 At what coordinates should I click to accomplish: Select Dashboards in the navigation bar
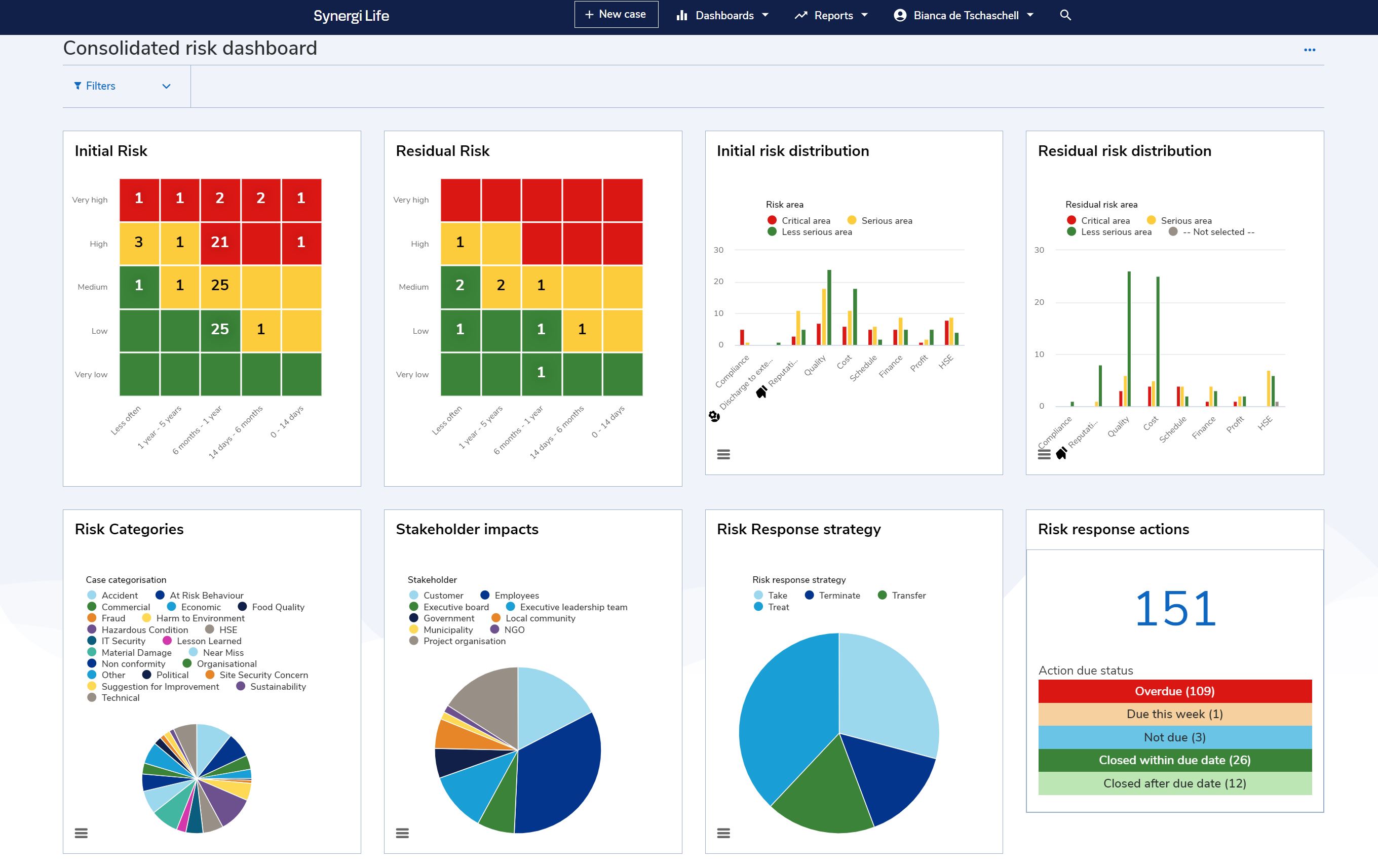[x=723, y=16]
